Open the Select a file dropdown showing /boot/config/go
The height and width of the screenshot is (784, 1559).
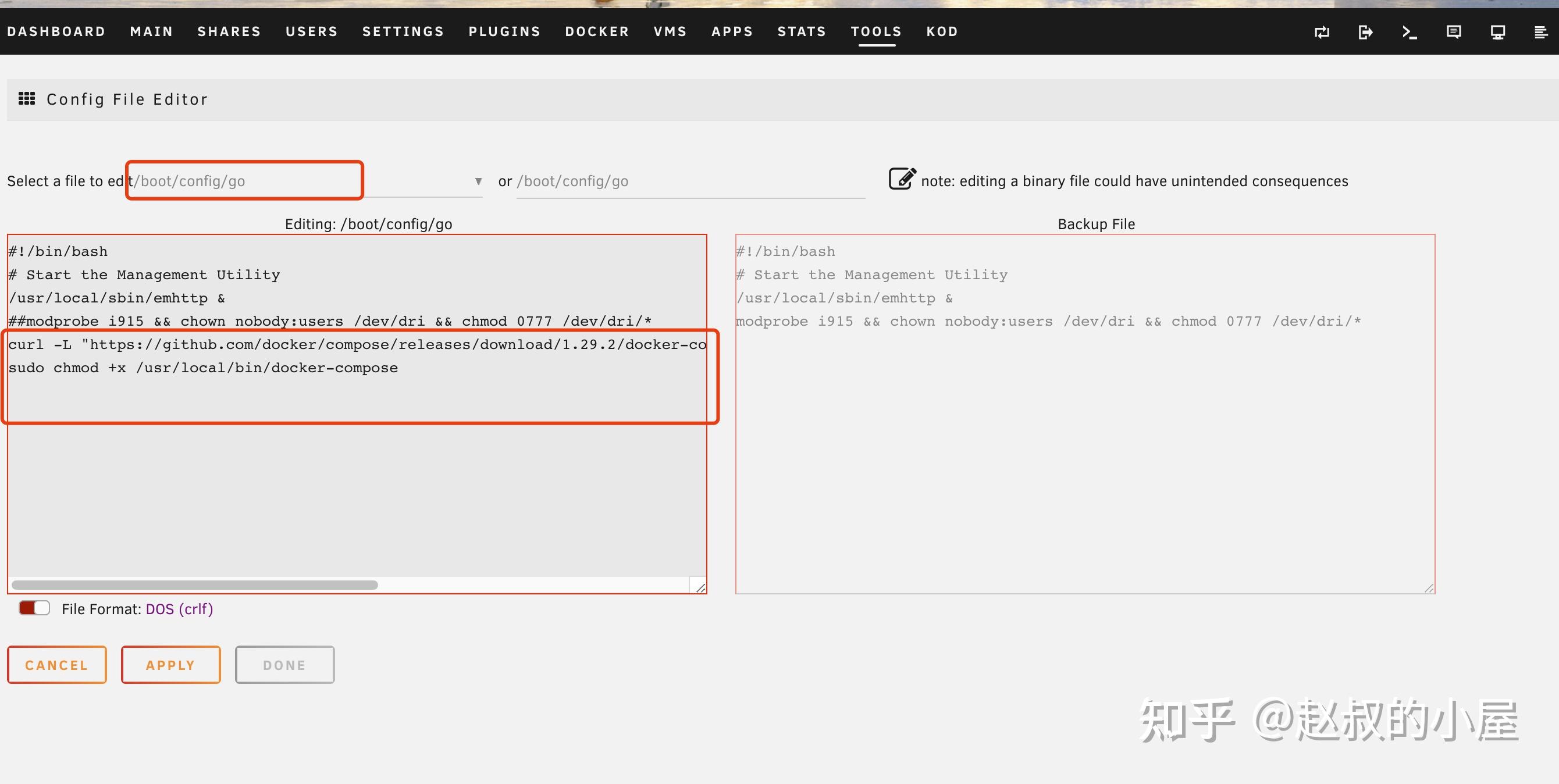(x=244, y=181)
